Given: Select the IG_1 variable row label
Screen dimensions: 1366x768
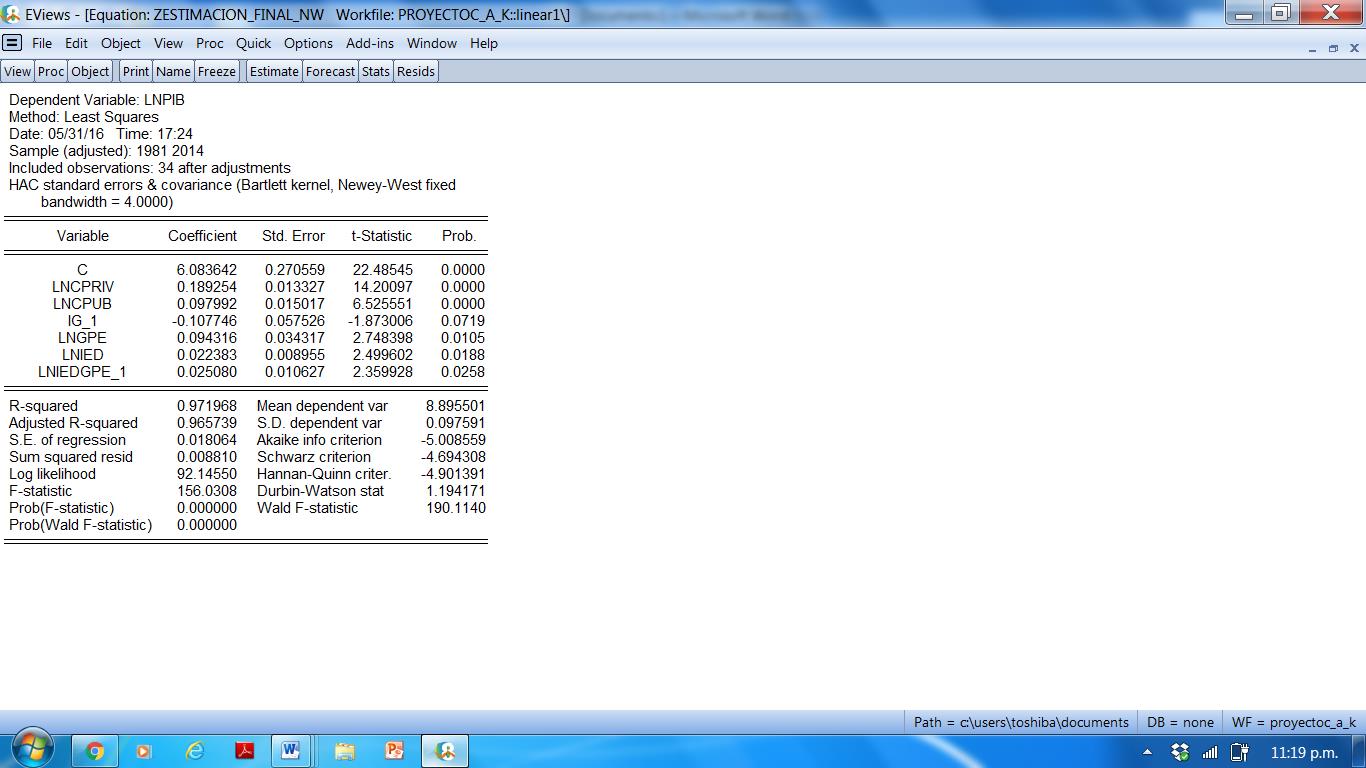Looking at the screenshot, I should [x=82, y=321].
